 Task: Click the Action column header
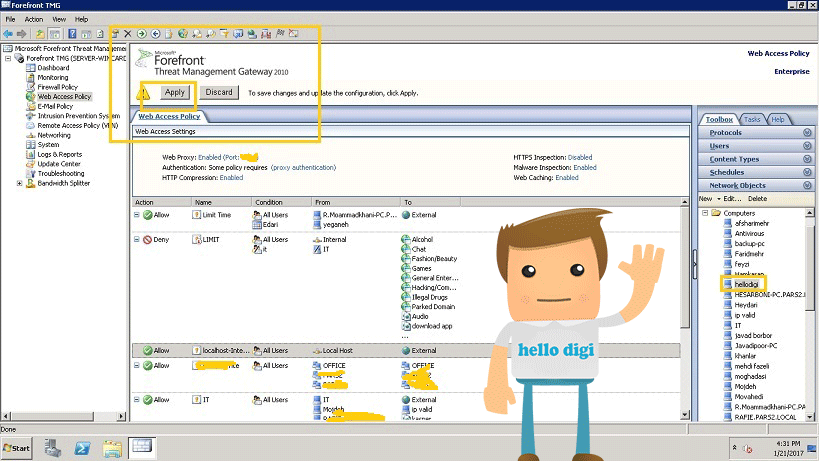tap(162, 203)
